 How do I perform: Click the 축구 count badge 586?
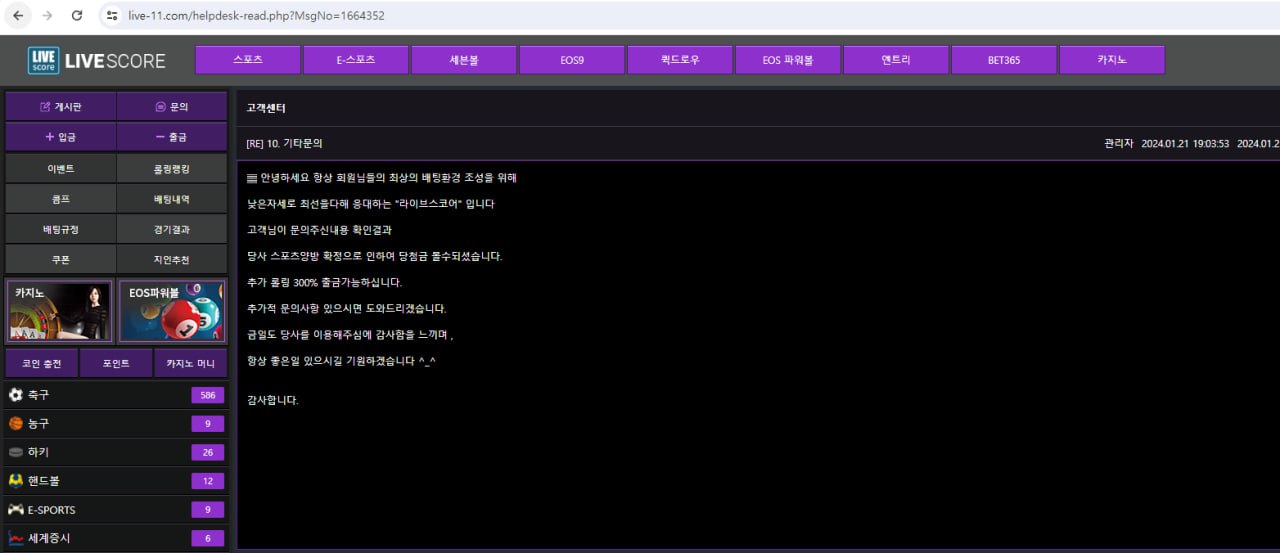point(208,395)
